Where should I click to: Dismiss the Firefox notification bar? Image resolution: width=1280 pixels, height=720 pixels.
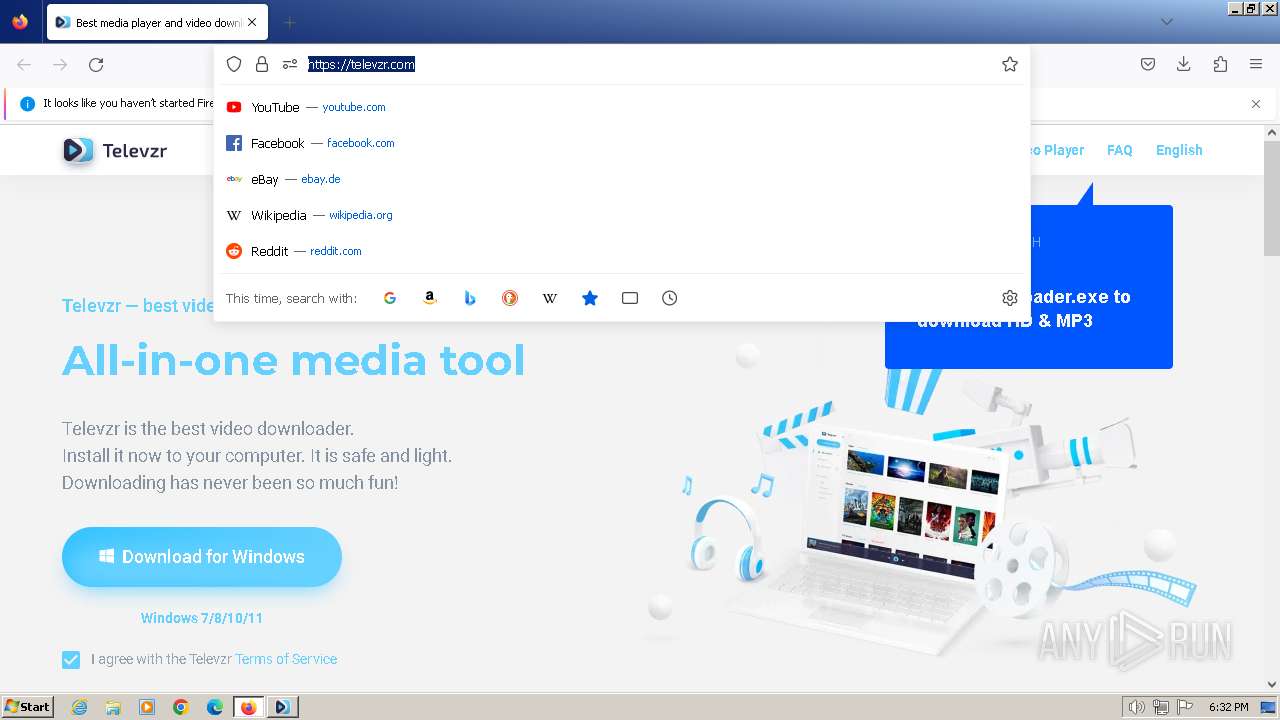click(x=1256, y=104)
